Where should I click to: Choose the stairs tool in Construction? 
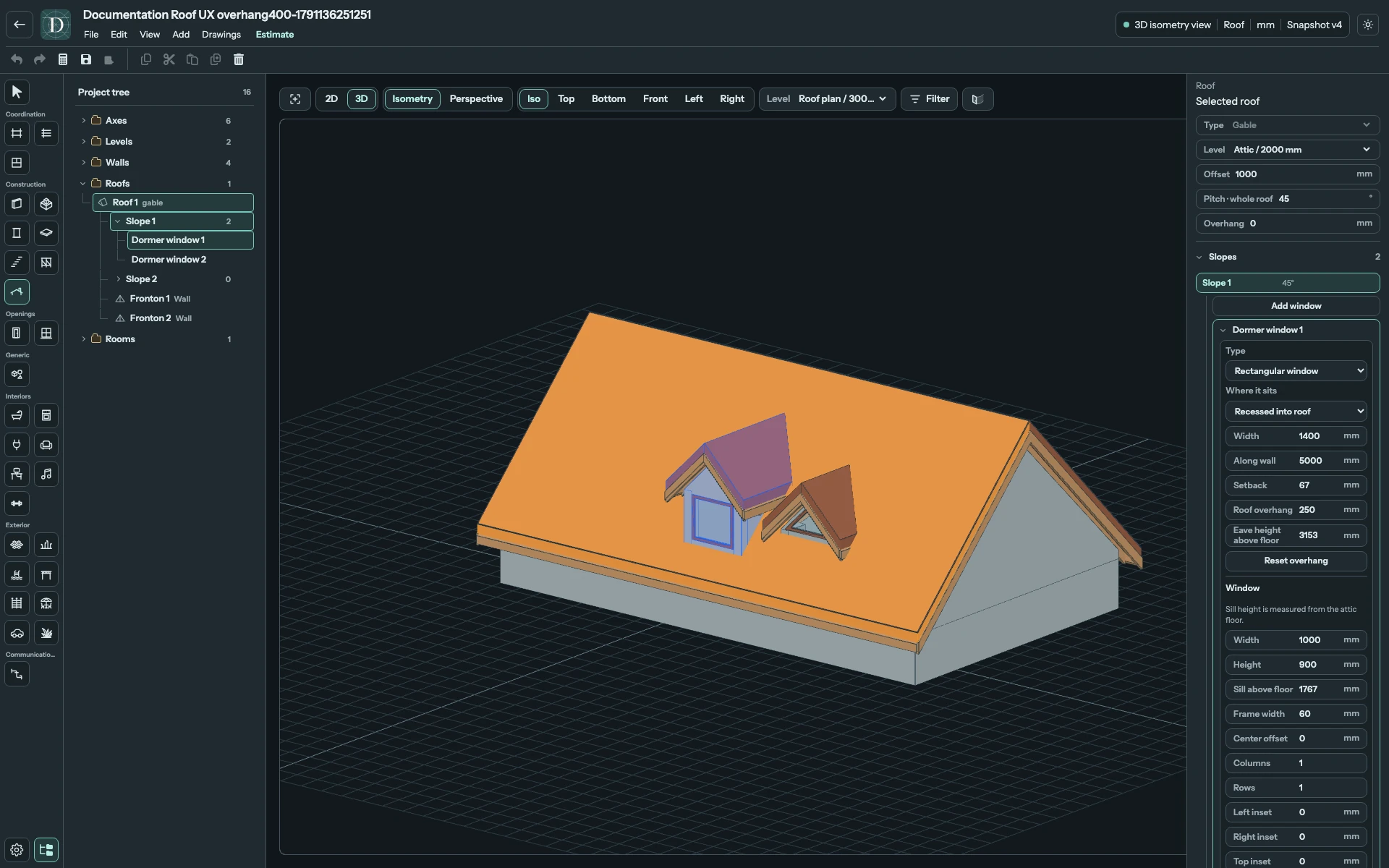(x=17, y=263)
